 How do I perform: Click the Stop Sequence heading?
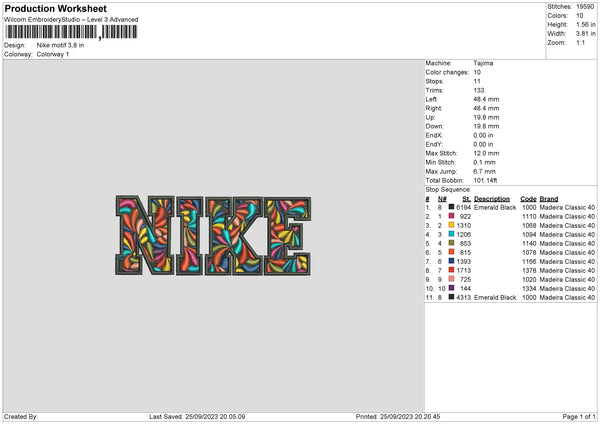tap(448, 189)
